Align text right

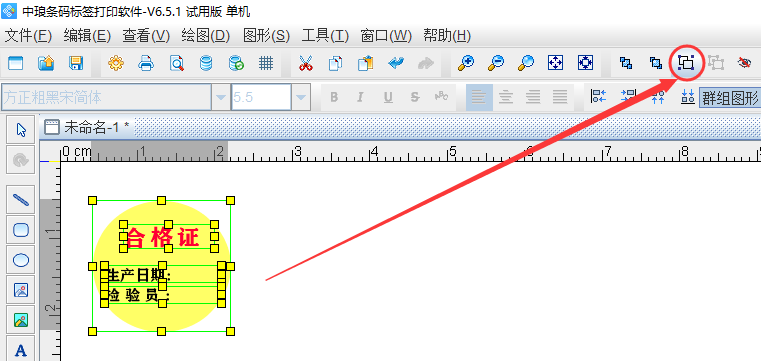pos(533,98)
